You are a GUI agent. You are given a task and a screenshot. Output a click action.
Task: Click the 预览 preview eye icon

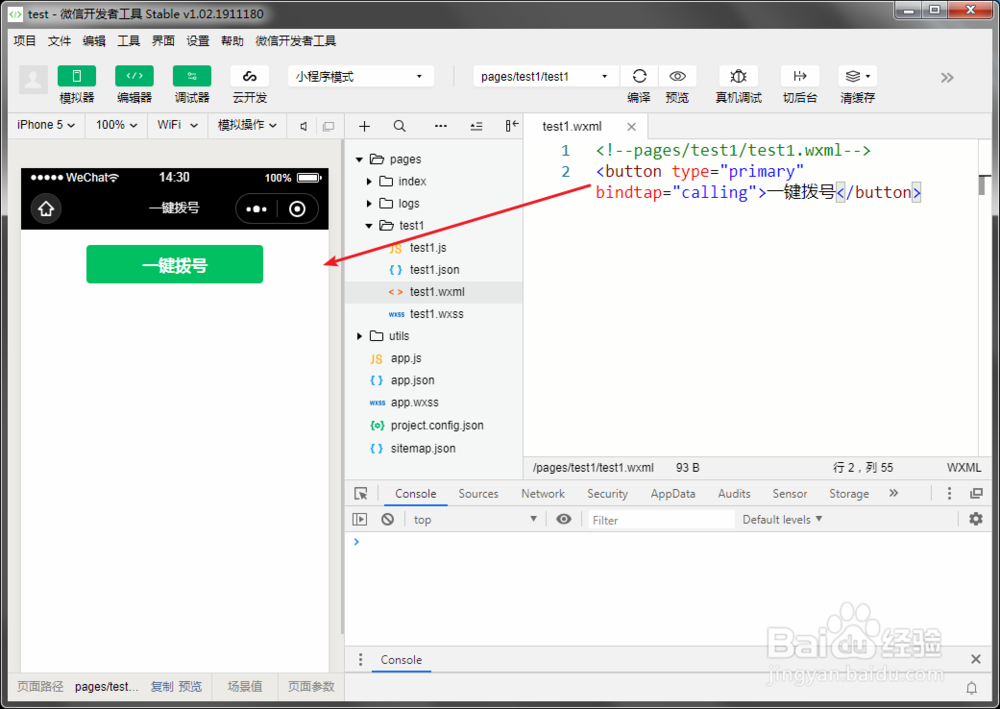(x=677, y=76)
